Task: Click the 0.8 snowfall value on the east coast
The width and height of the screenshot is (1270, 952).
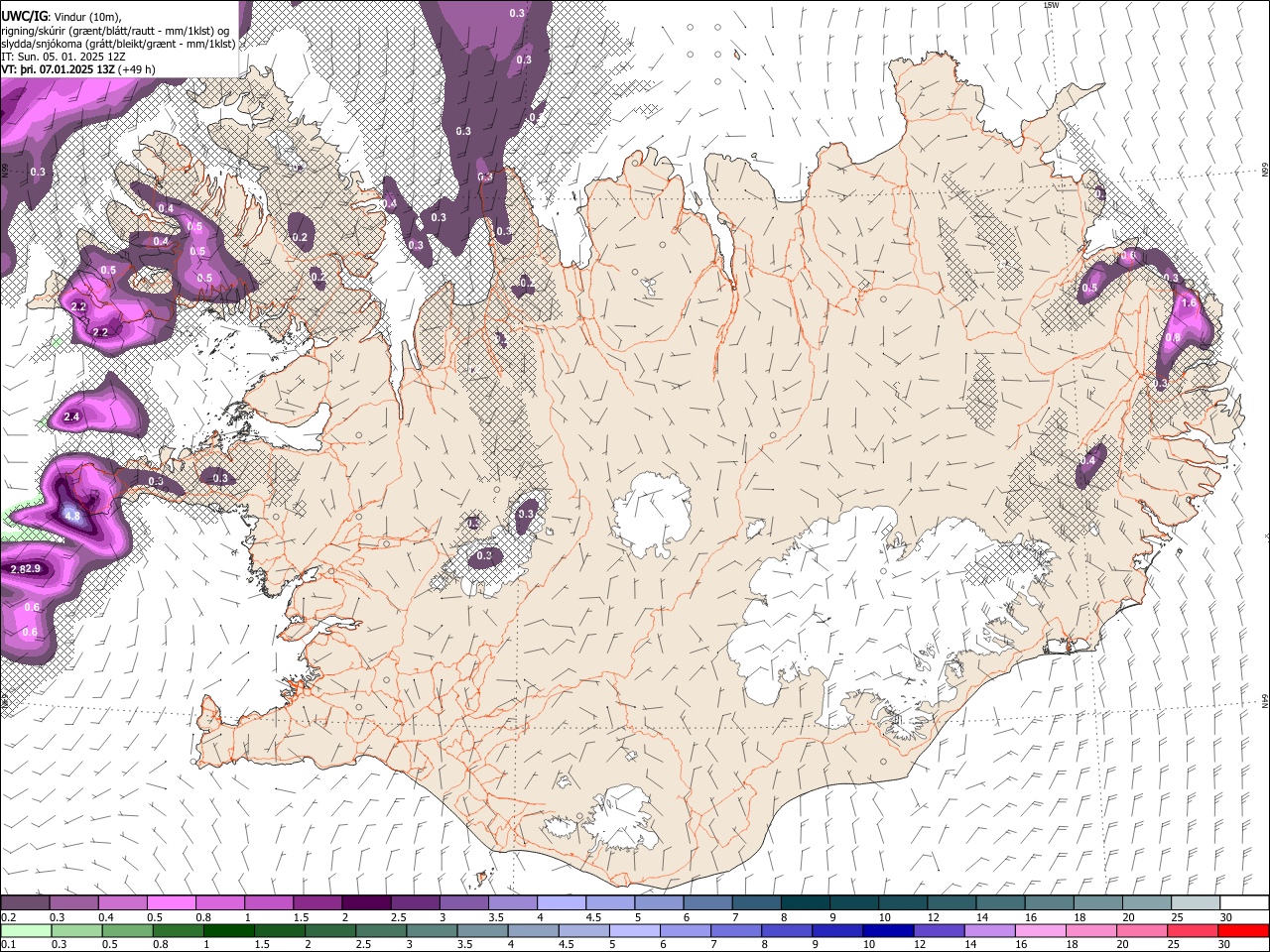Action: click(1173, 338)
